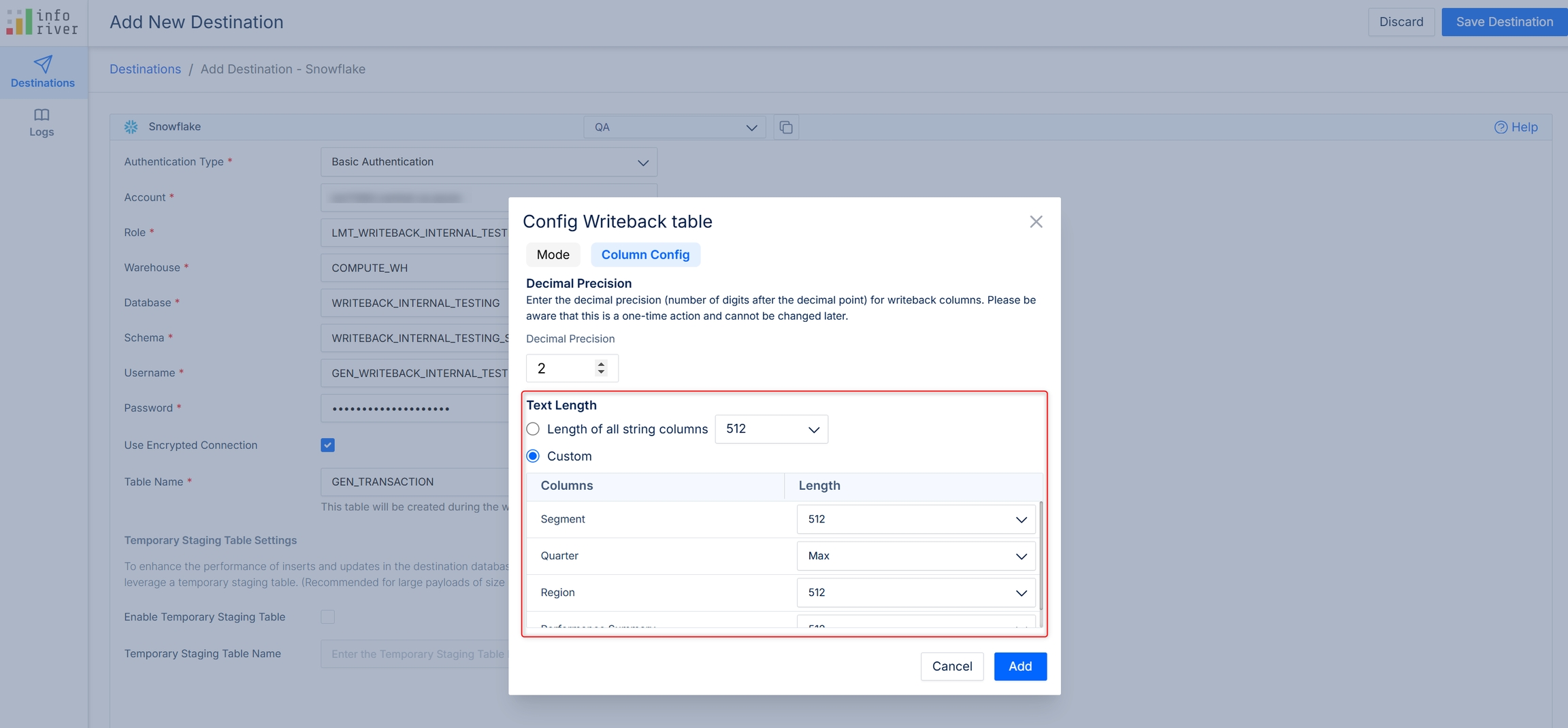
Task: Select Length of all string columns radio
Action: [533, 429]
